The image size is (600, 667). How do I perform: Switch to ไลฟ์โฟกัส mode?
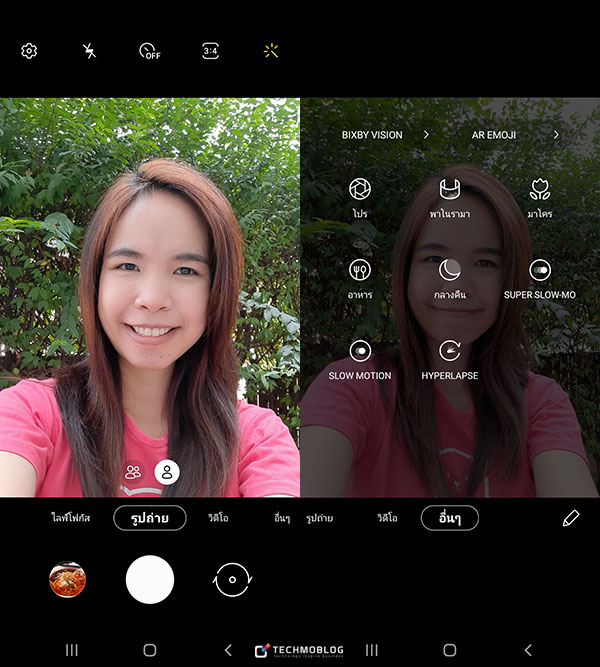71,518
